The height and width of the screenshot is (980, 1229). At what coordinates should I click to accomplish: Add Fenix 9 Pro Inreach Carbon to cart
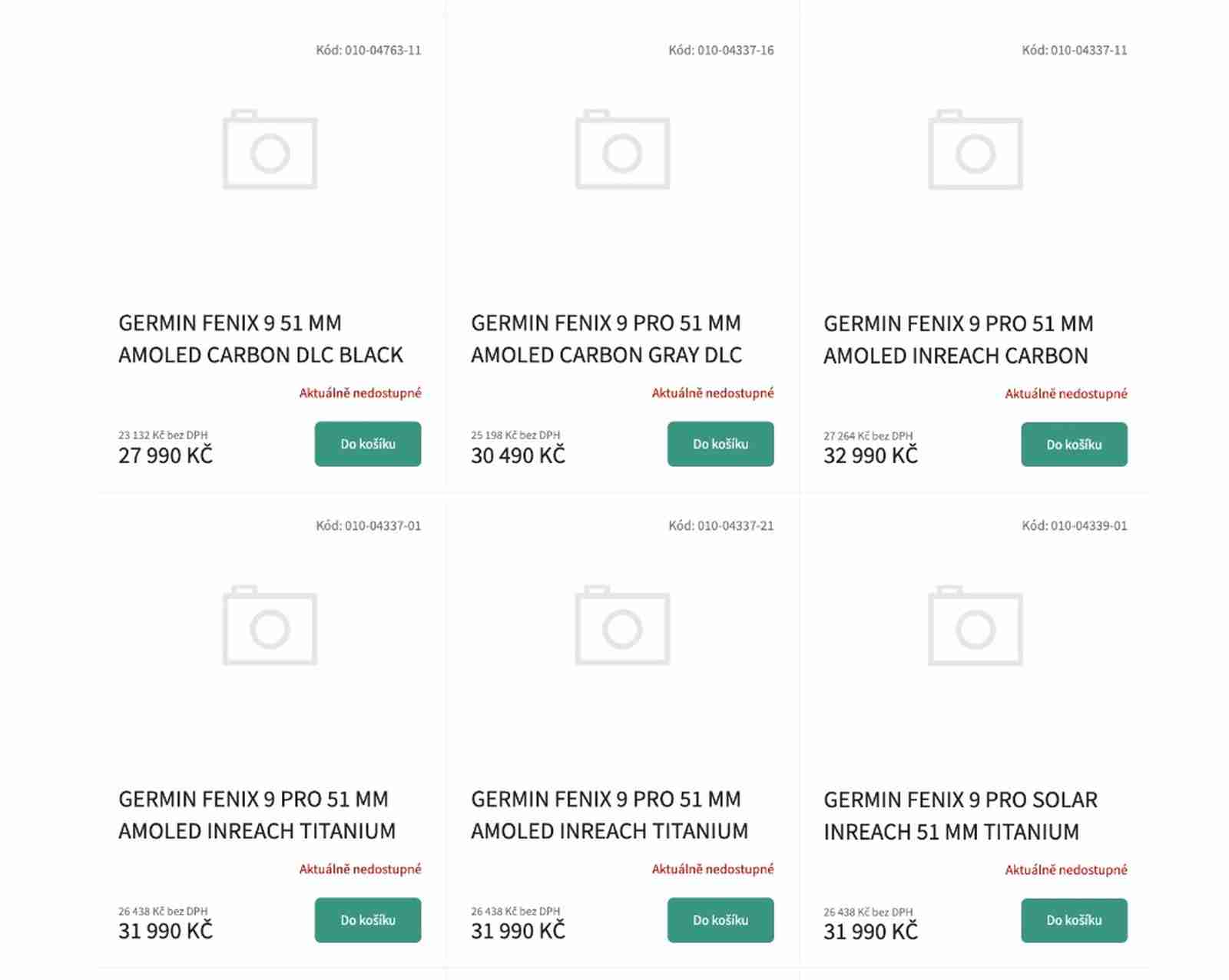coord(1074,445)
